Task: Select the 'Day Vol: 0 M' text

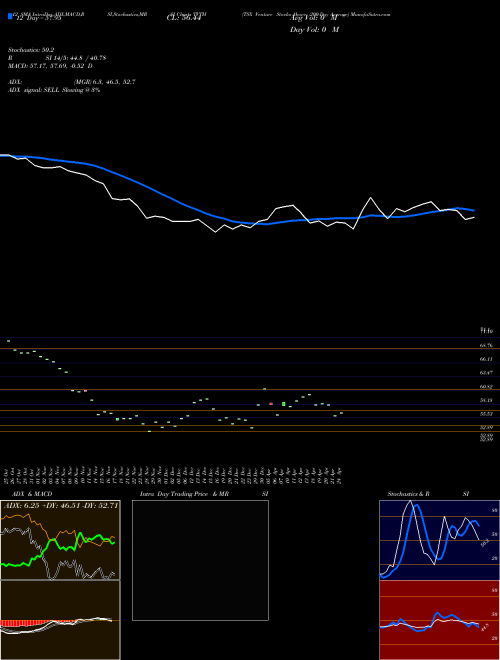Action: click(x=314, y=29)
